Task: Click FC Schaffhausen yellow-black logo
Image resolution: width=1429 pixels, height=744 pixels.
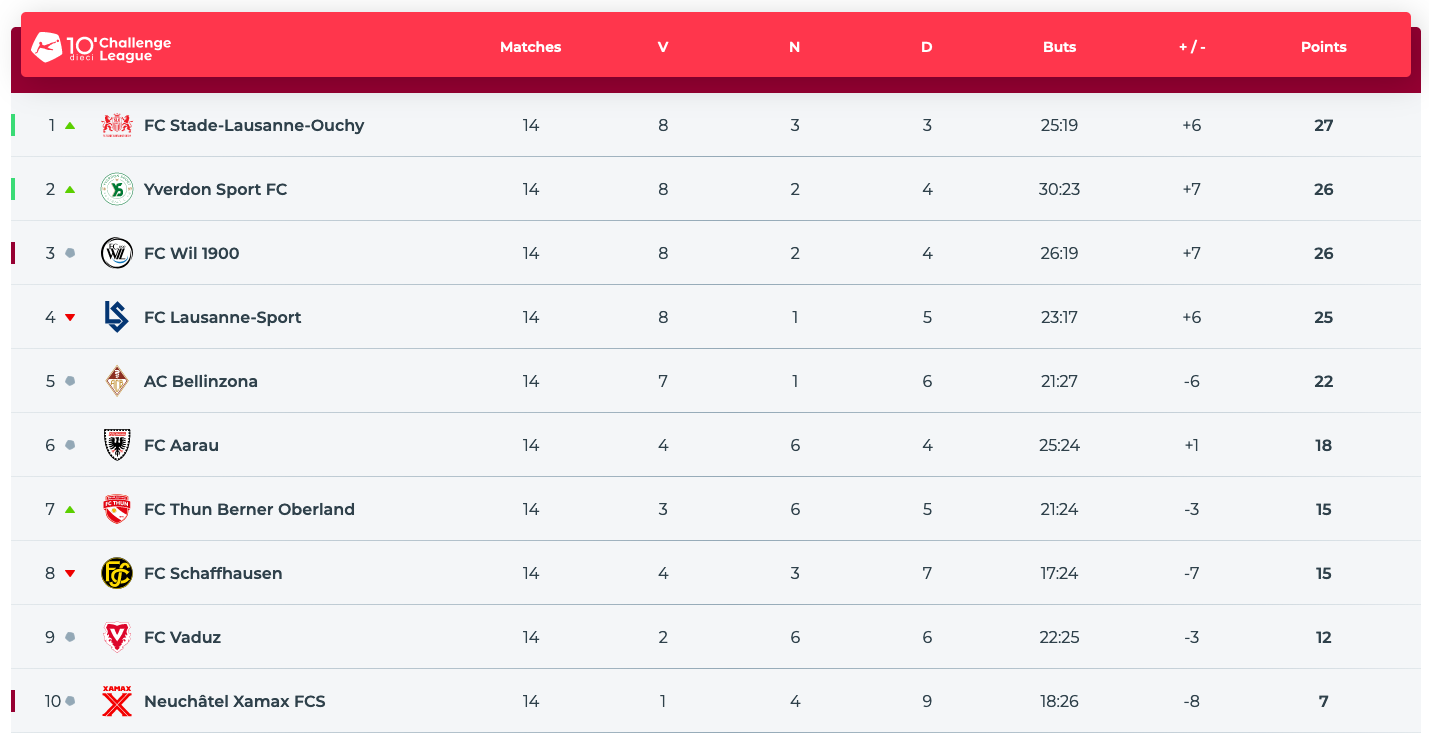Action: click(x=117, y=573)
